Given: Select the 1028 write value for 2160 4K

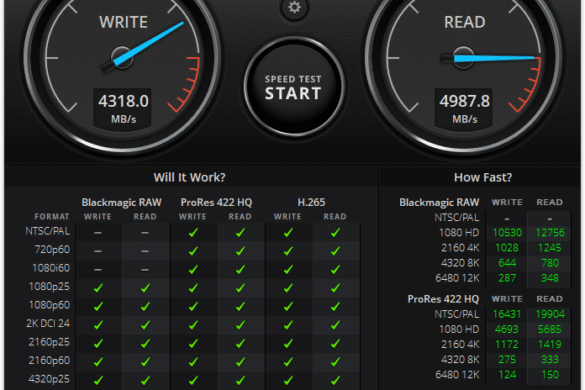Looking at the screenshot, I should tap(507, 248).
